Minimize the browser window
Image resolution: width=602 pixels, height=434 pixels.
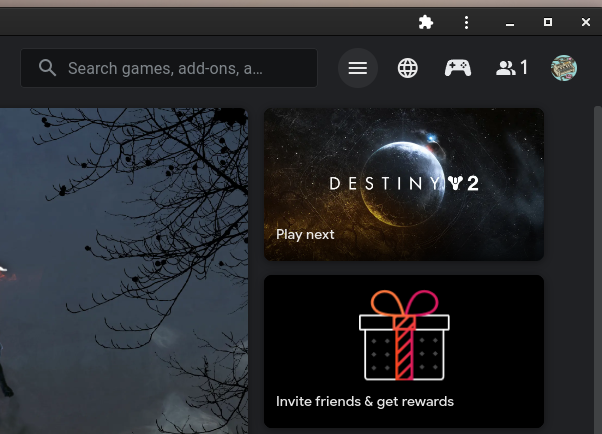pos(510,23)
